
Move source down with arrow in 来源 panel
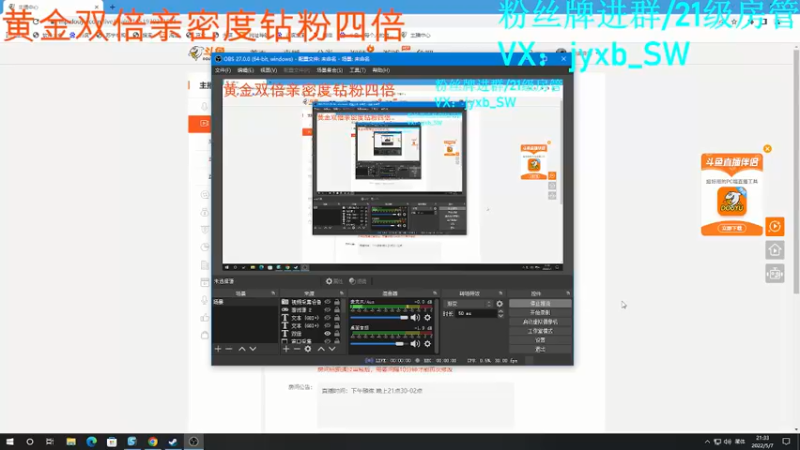[332, 349]
